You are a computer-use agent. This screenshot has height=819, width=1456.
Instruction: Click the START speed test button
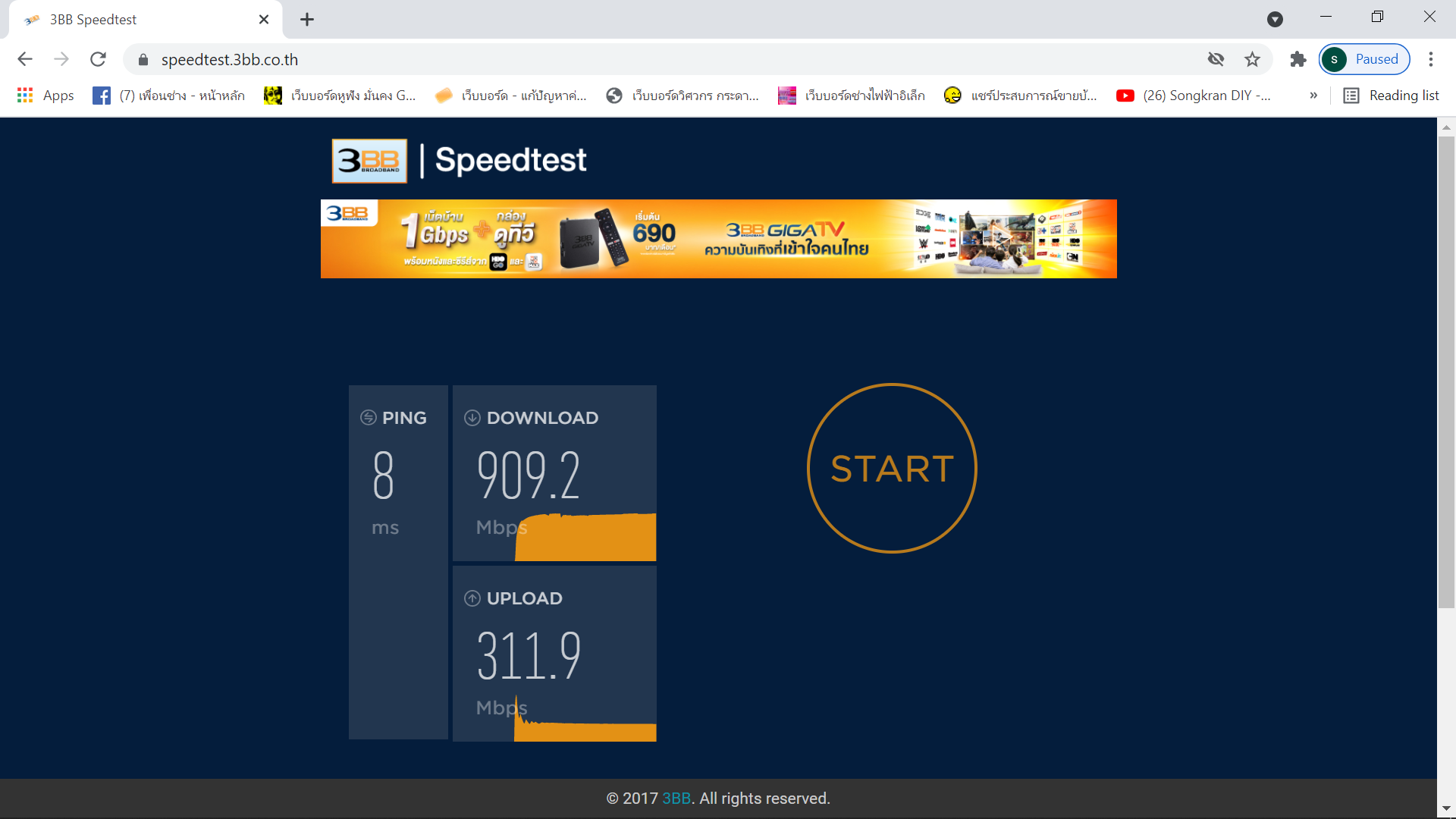[892, 469]
